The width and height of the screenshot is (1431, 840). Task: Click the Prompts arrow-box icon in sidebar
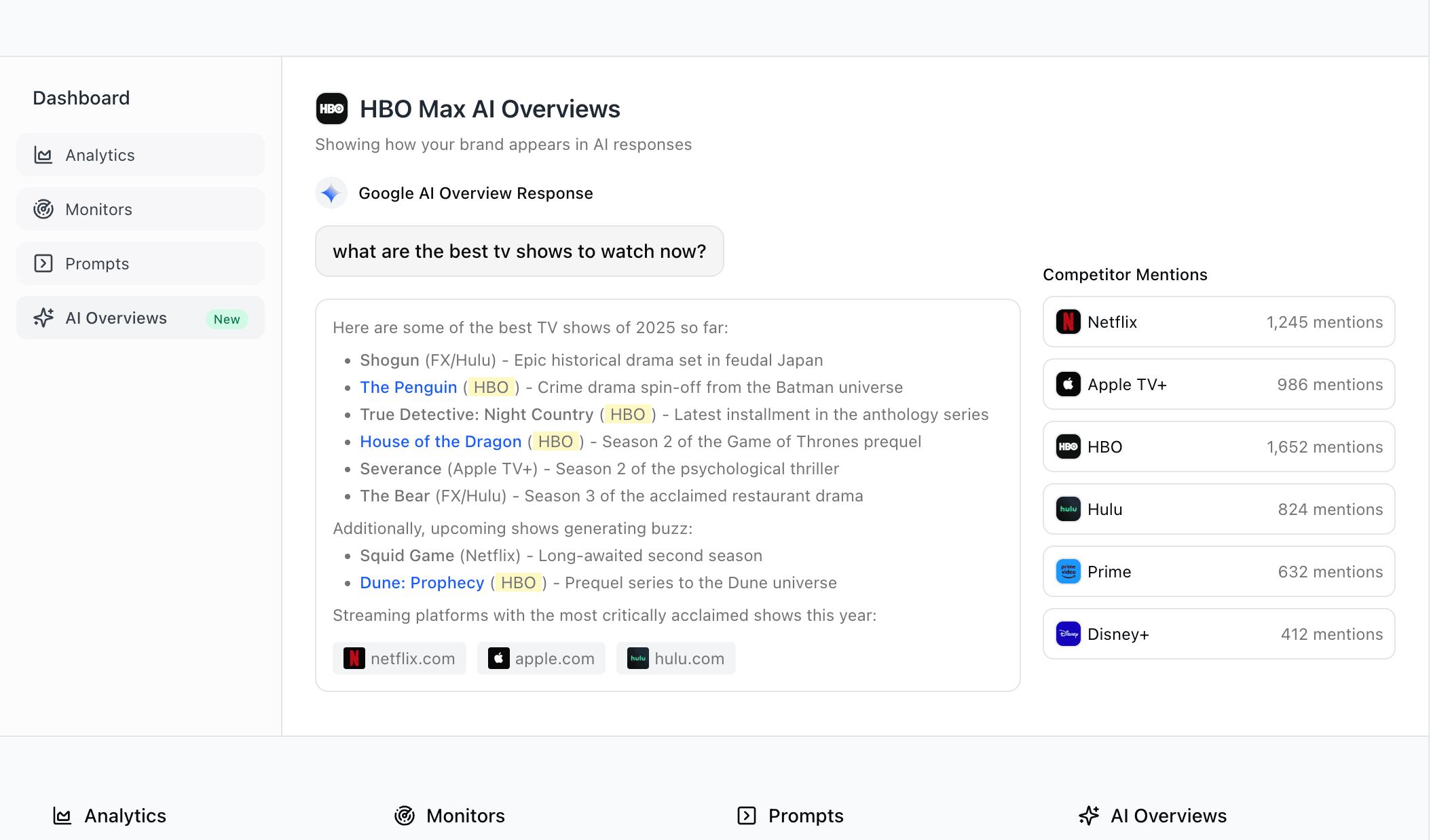point(43,264)
